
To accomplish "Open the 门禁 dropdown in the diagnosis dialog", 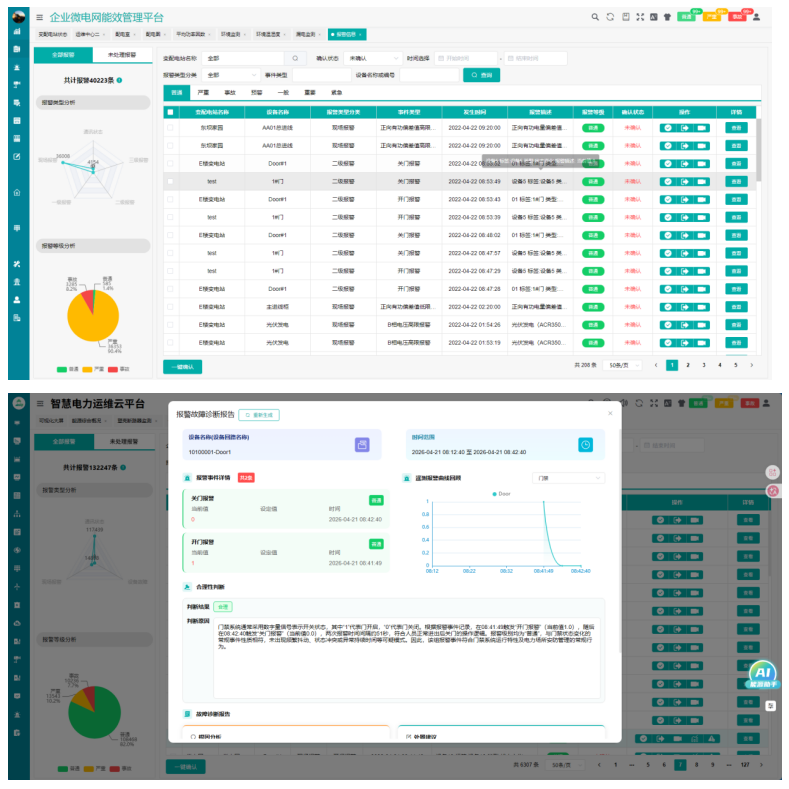I will point(568,478).
